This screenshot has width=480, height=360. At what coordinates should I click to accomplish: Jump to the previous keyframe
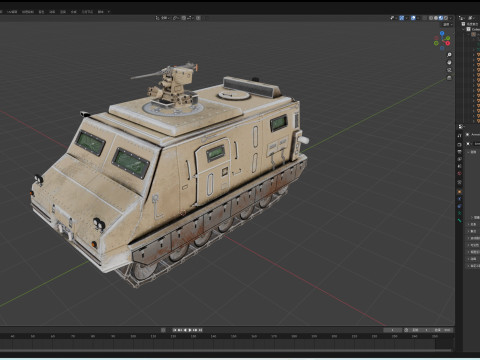click(180, 330)
